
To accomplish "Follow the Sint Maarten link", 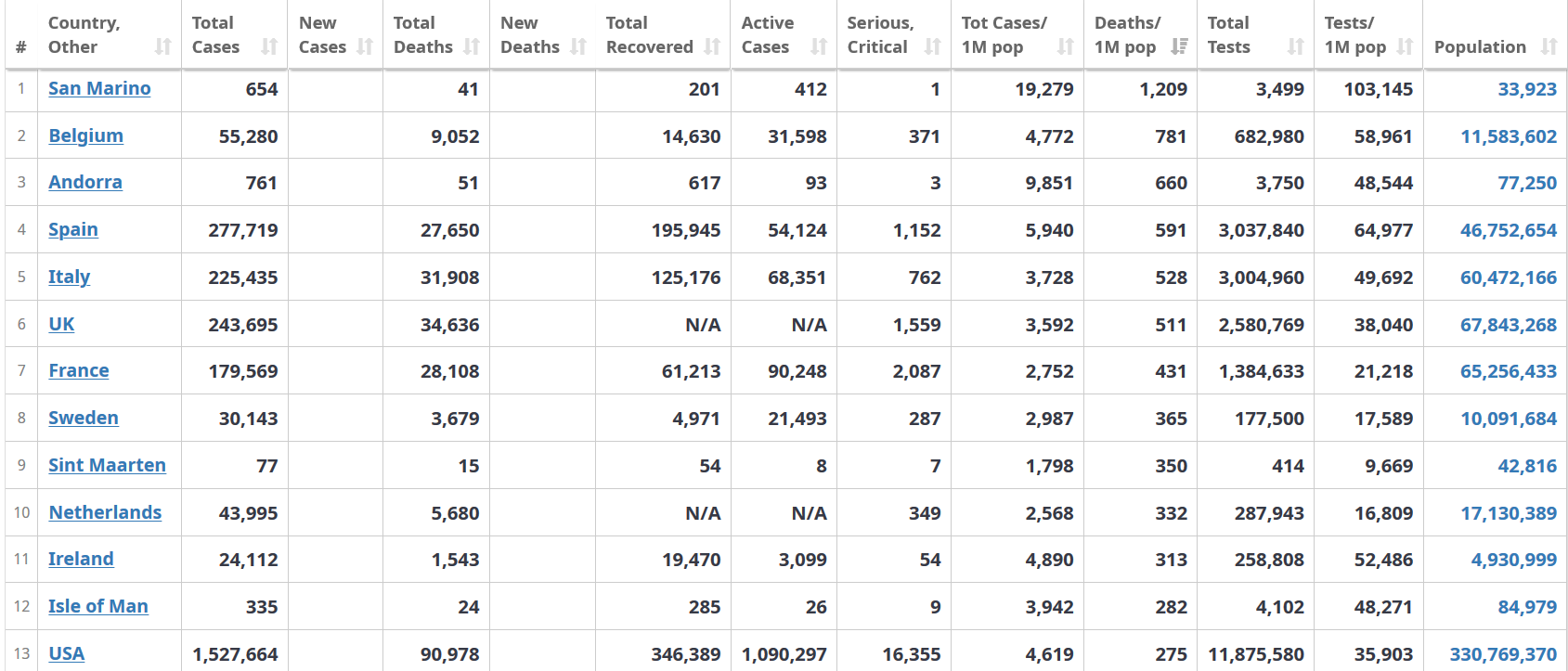I will click(107, 465).
